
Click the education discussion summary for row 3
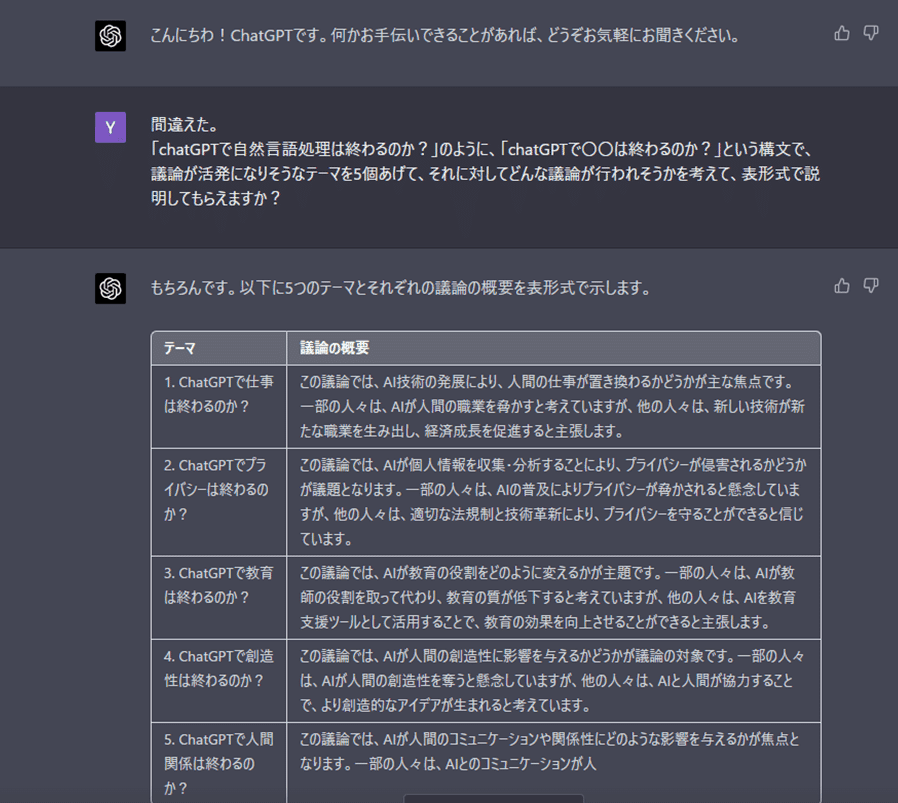point(554,597)
